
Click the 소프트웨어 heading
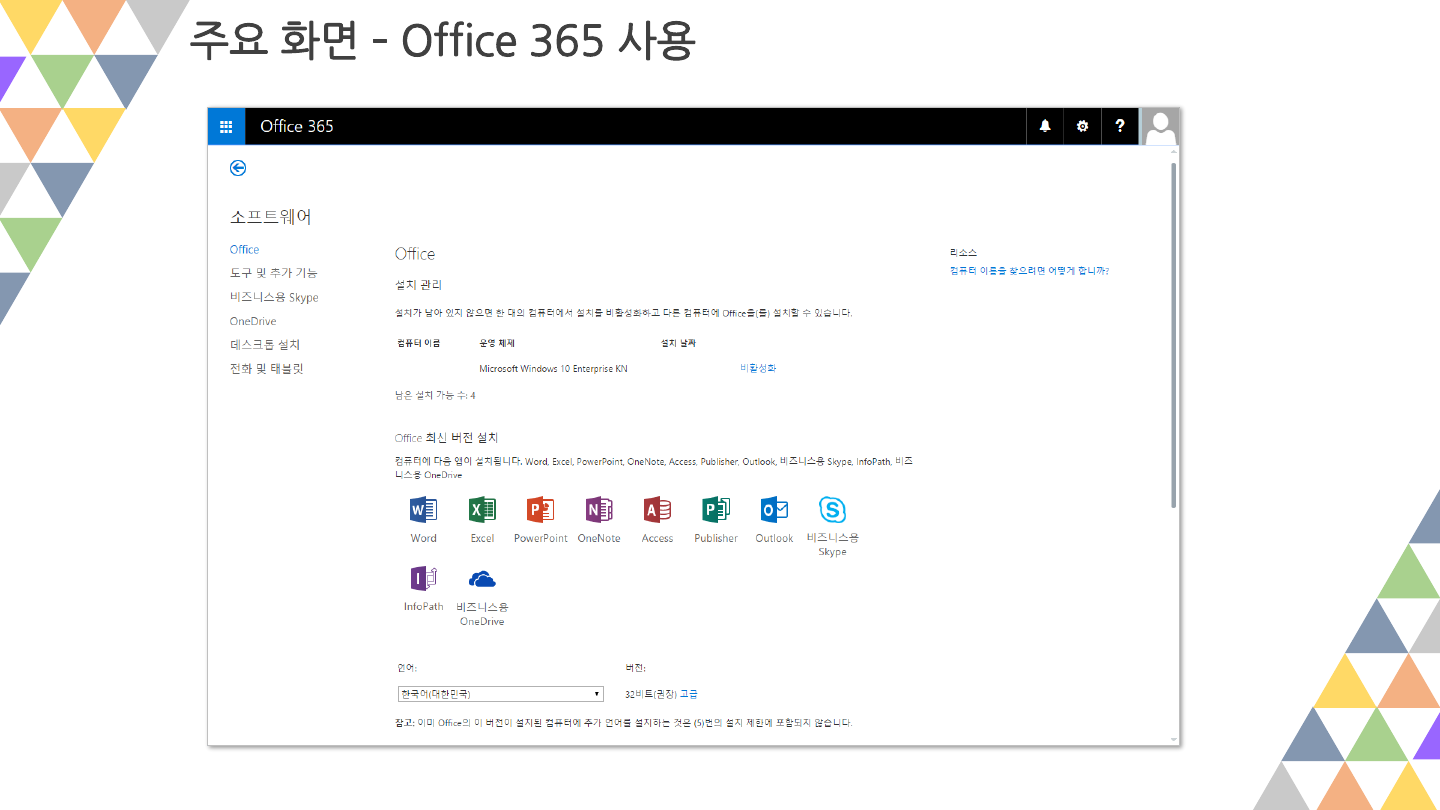pos(270,217)
